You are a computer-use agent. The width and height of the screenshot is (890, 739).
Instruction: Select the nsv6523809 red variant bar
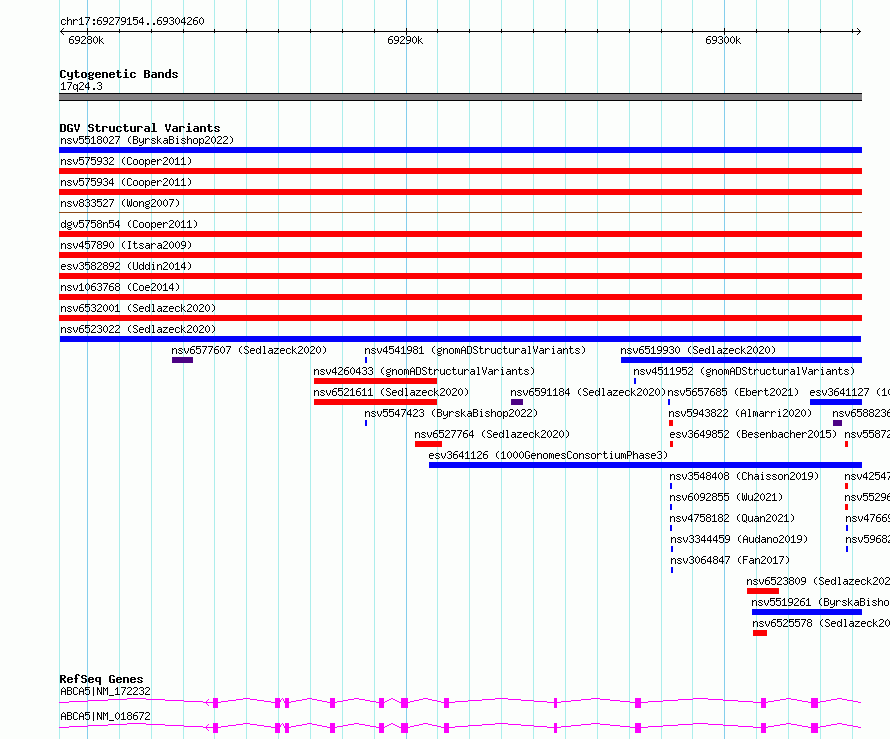tap(763, 591)
